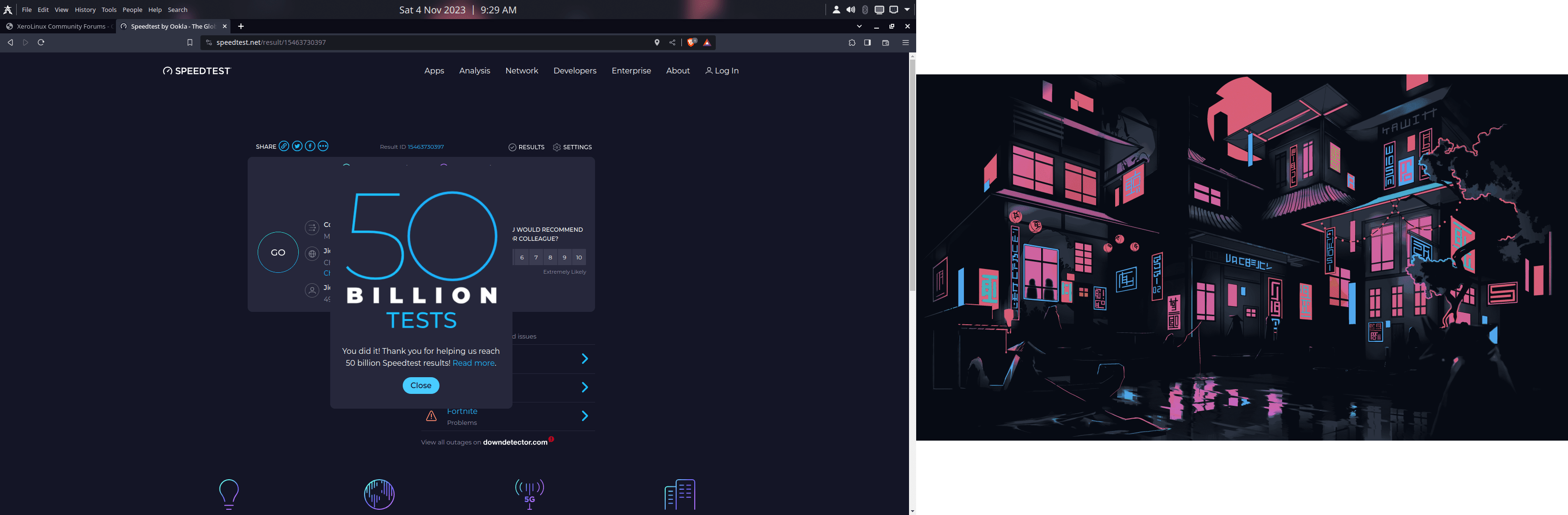Image resolution: width=1568 pixels, height=515 pixels.
Task: Open the Edit menu
Action: coord(43,10)
